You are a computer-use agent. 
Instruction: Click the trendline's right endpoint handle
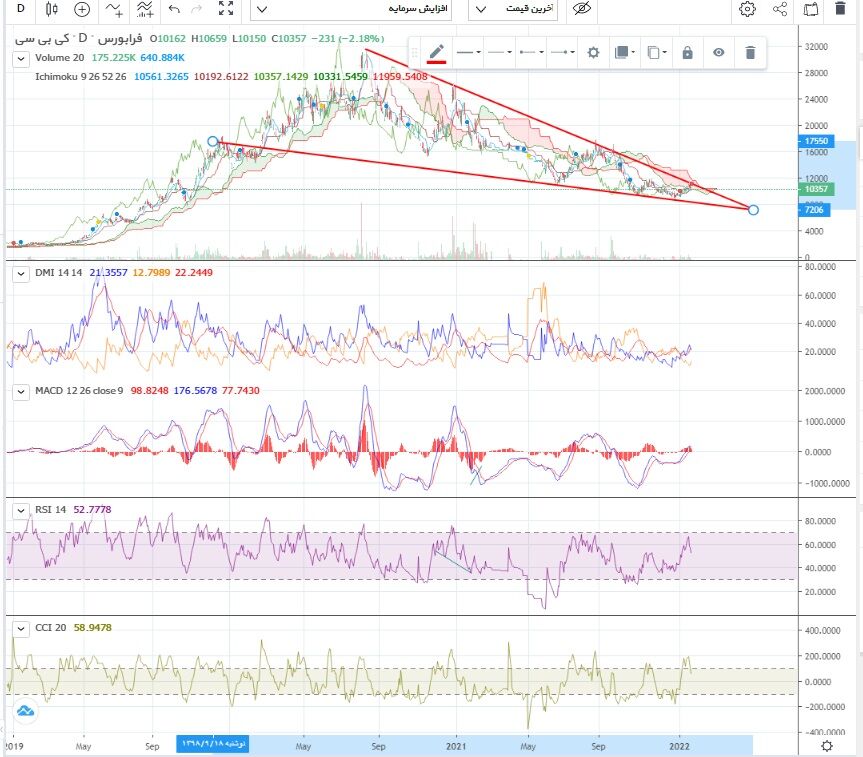(753, 209)
